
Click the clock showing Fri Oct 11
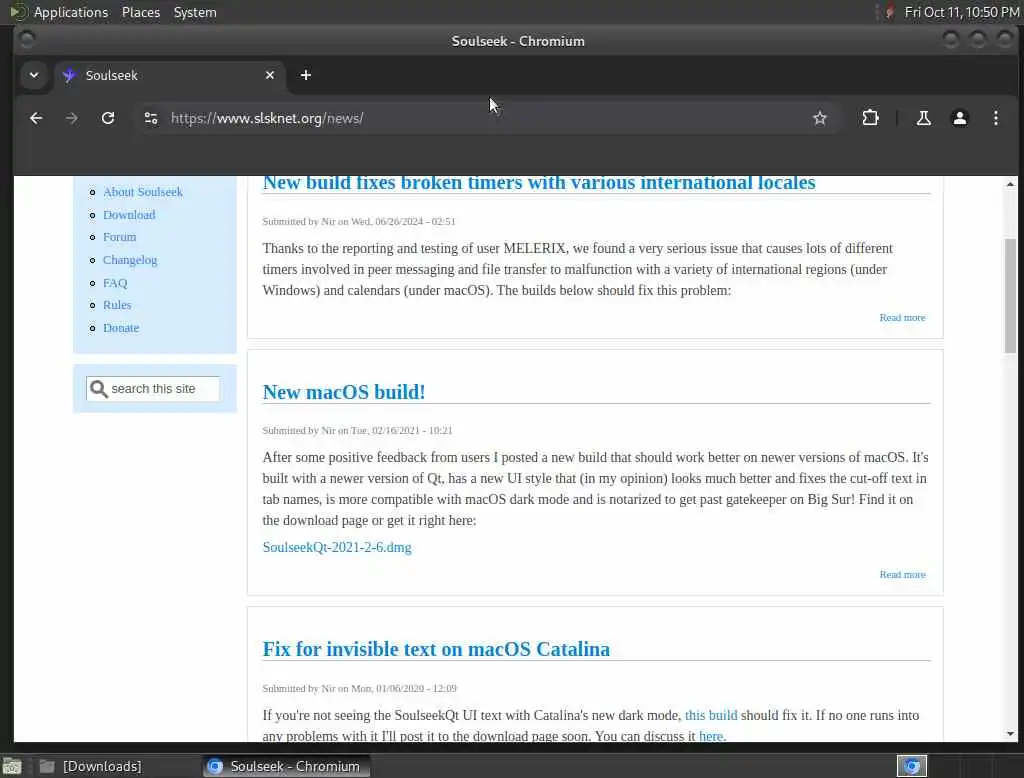tap(961, 12)
